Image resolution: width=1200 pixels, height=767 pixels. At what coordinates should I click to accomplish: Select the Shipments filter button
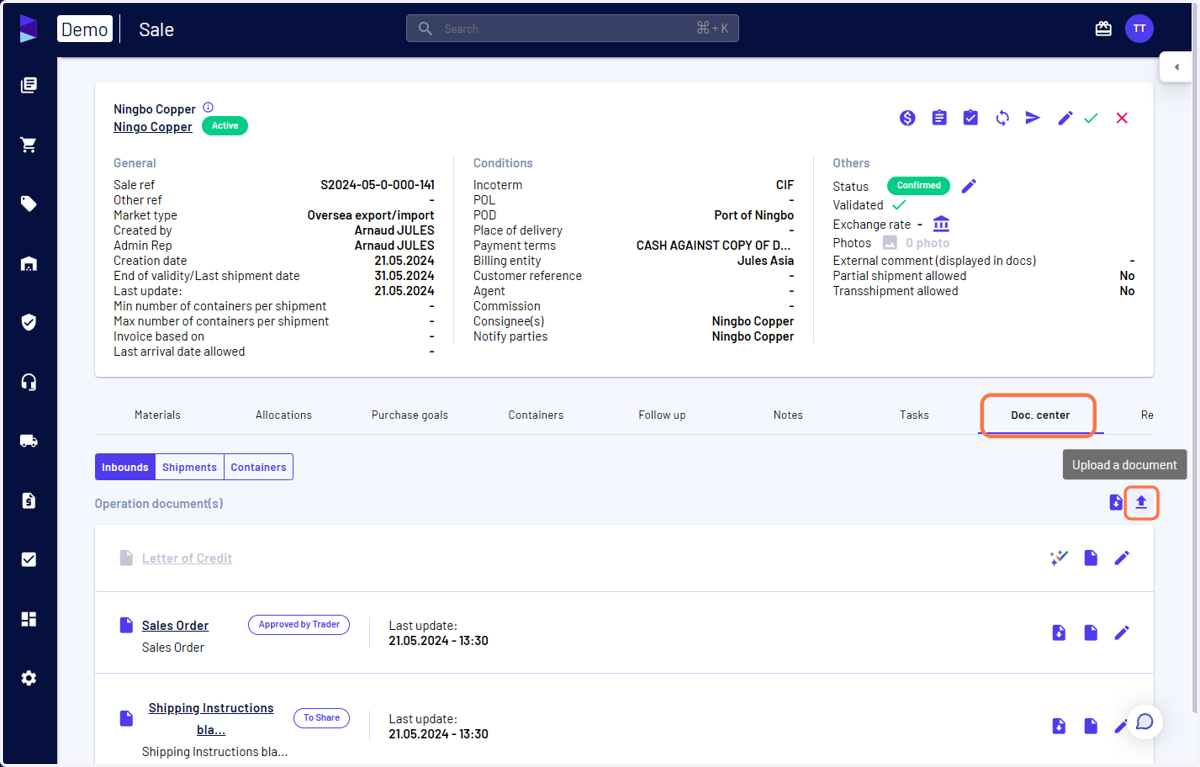(190, 467)
